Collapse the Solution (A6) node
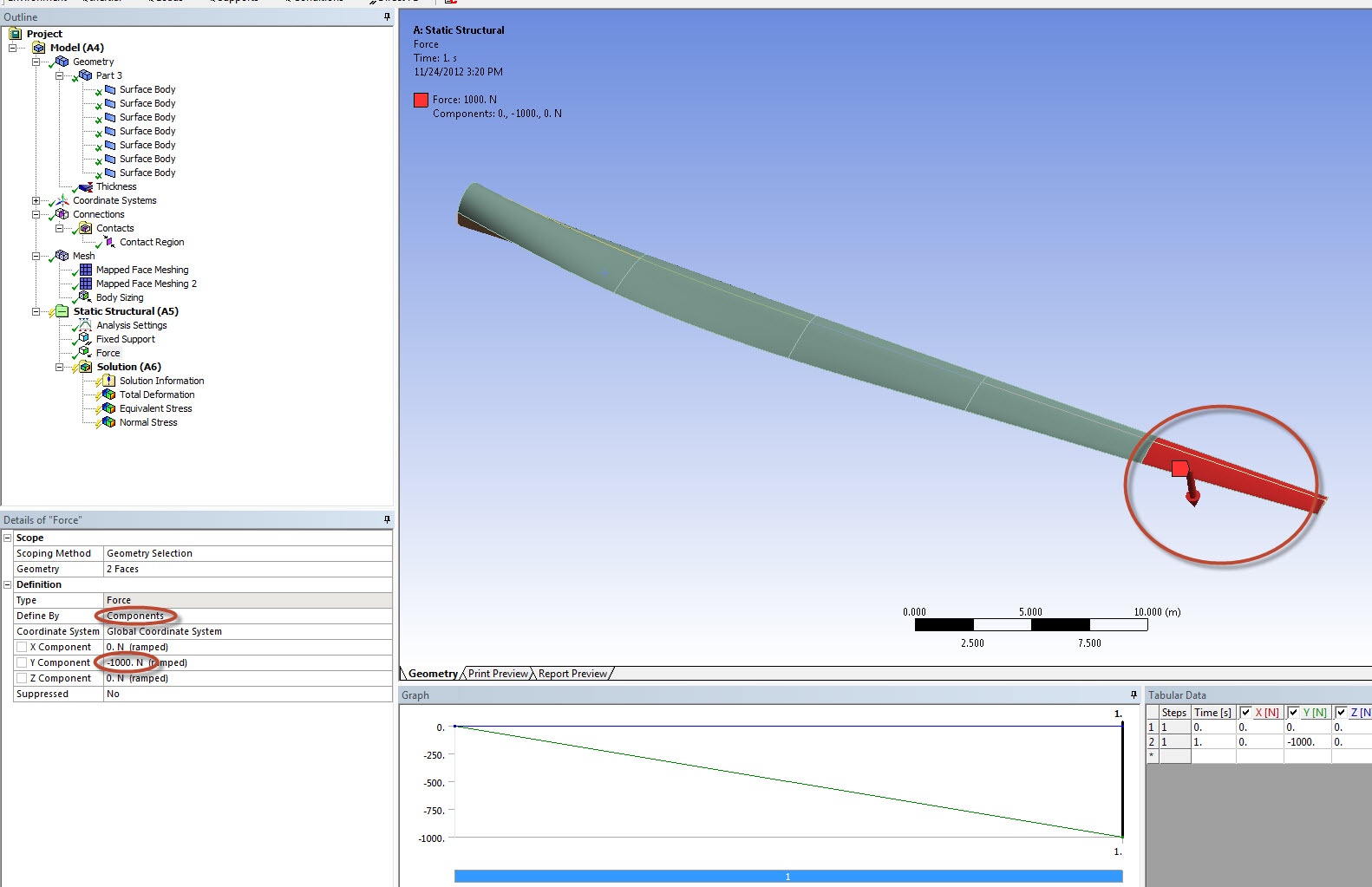Viewport: 1372px width, 887px height. tap(59, 367)
